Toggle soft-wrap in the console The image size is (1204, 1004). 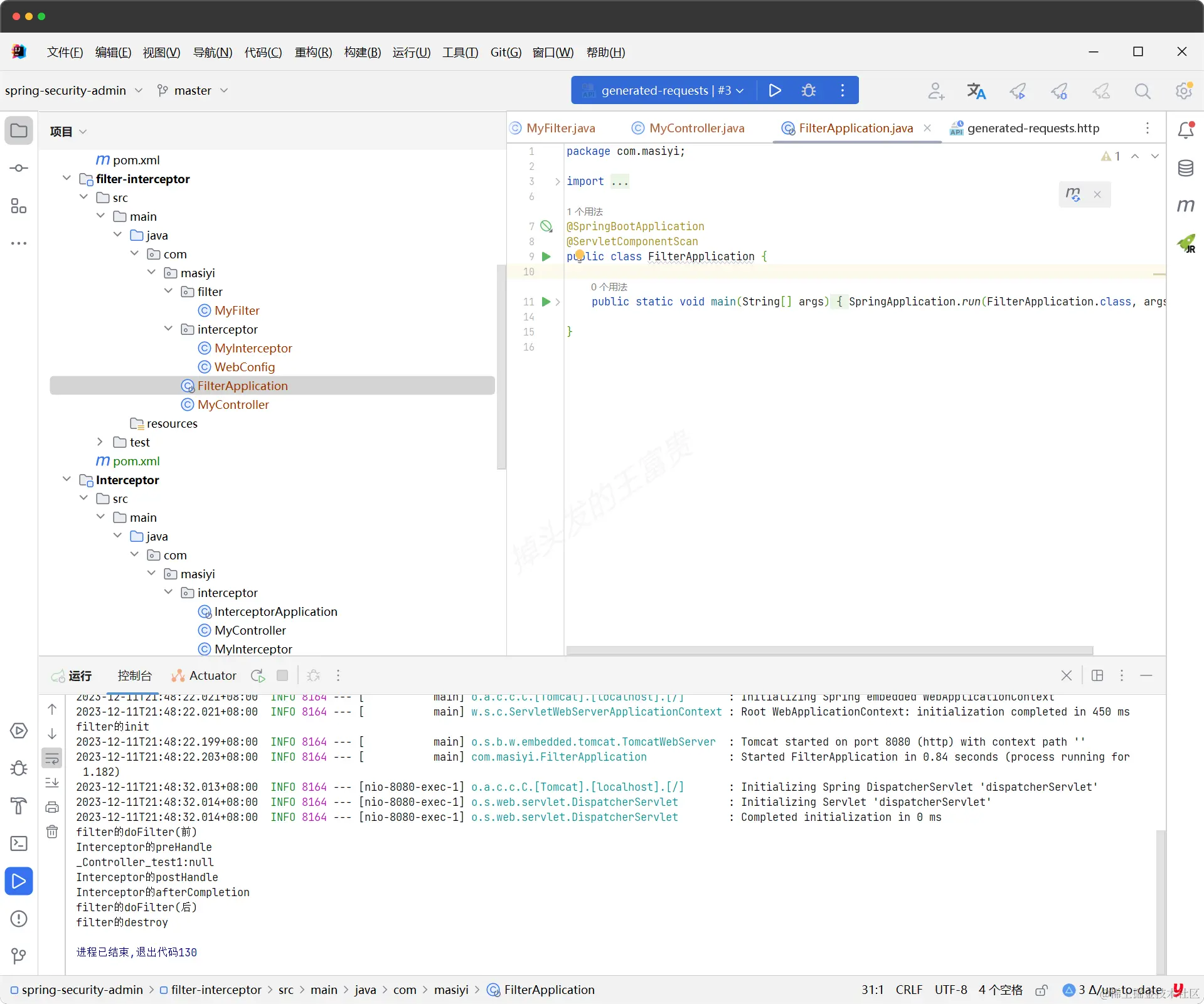52,758
